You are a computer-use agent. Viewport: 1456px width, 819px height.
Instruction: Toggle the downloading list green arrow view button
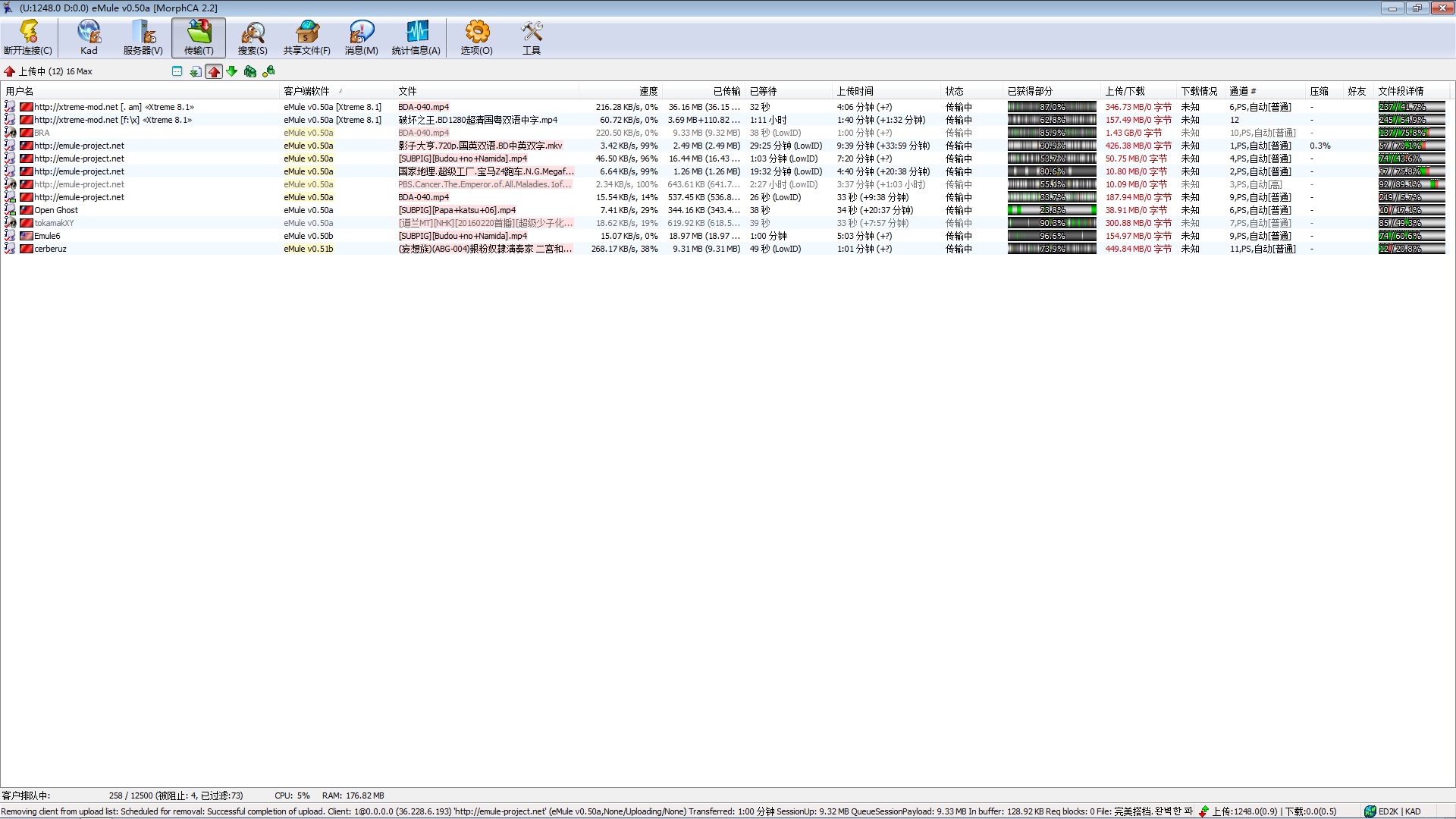click(x=232, y=71)
